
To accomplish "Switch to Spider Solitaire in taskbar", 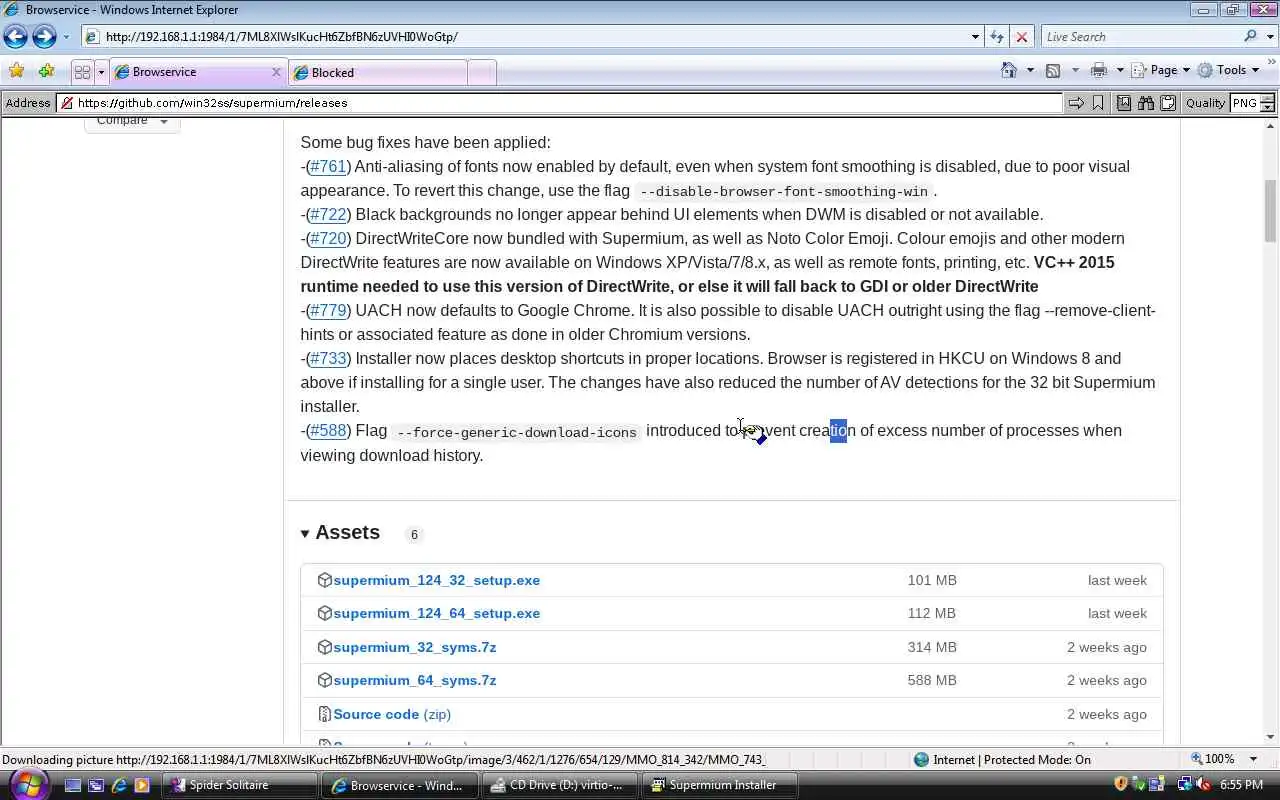I will click(x=239, y=785).
